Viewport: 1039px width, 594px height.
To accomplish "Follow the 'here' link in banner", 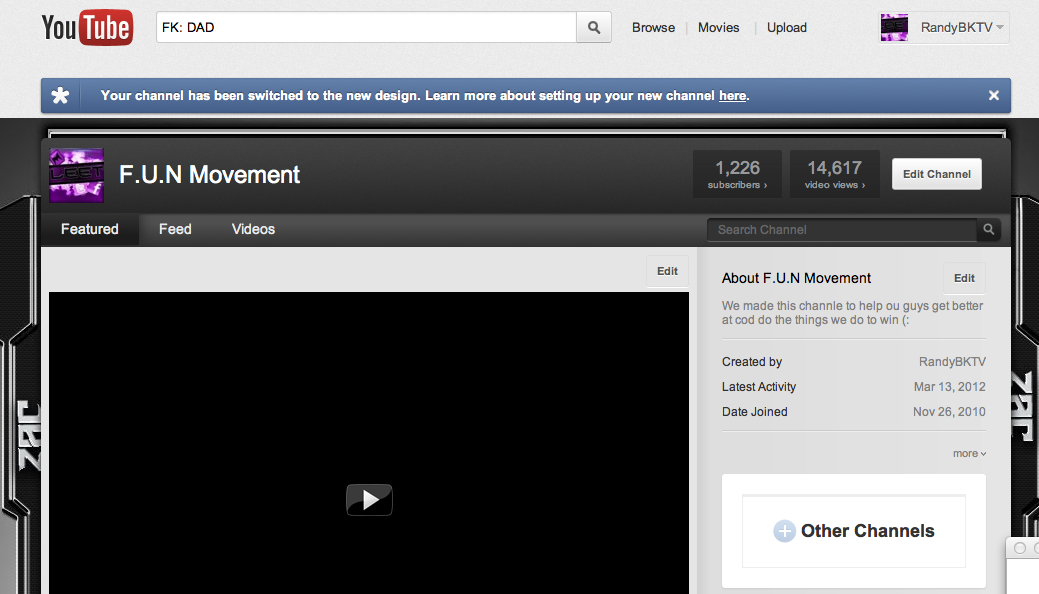I will pos(732,95).
